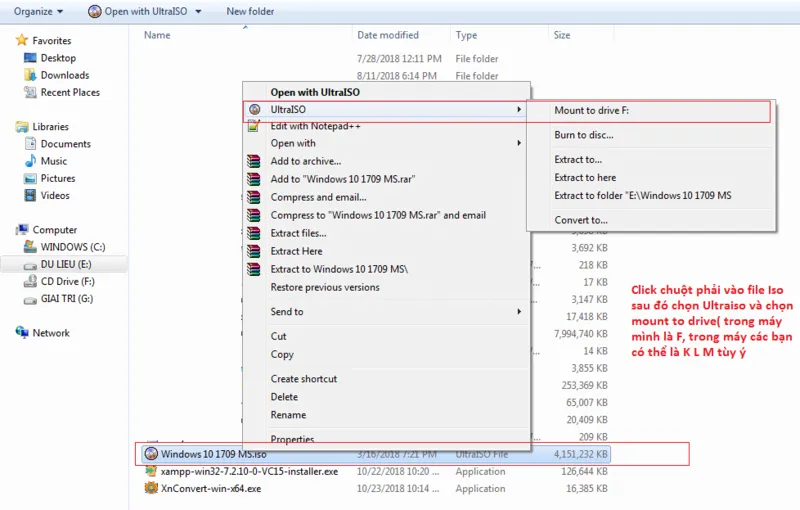Select Mount to drive F: option
This screenshot has width=800, height=510.
(591, 110)
